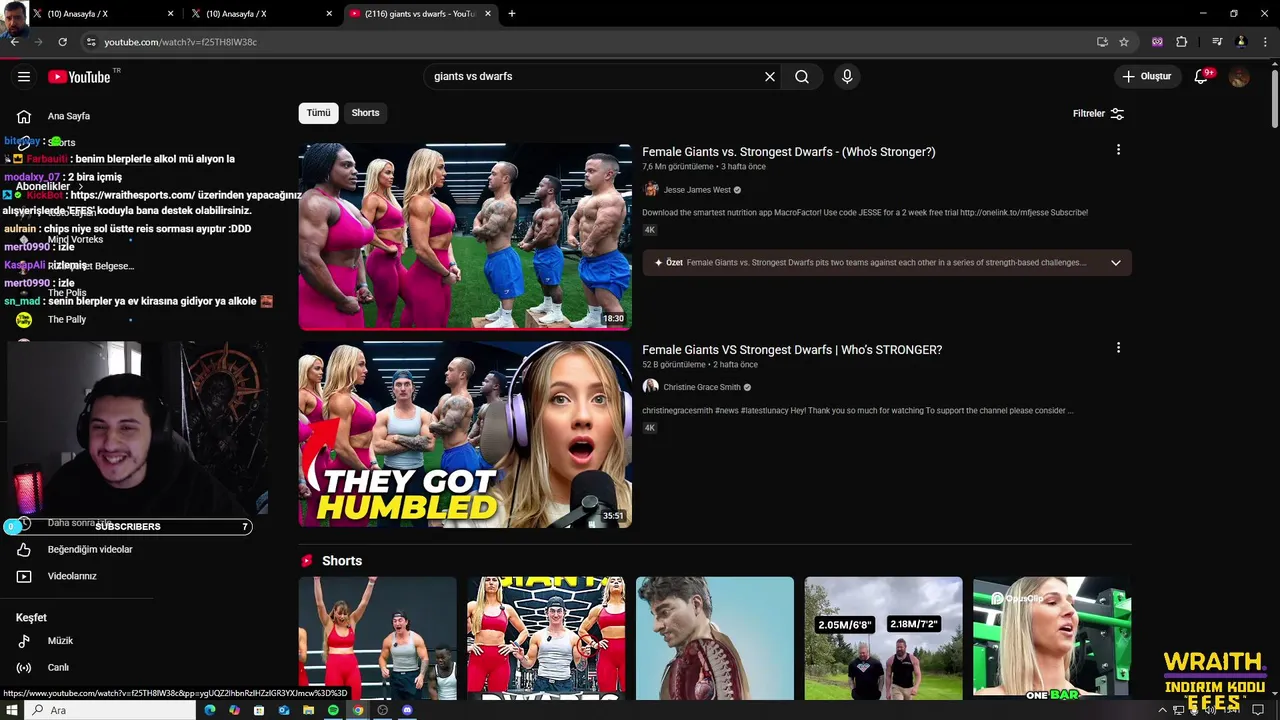
Task: Go to the YouTube logo home link
Action: 79,77
